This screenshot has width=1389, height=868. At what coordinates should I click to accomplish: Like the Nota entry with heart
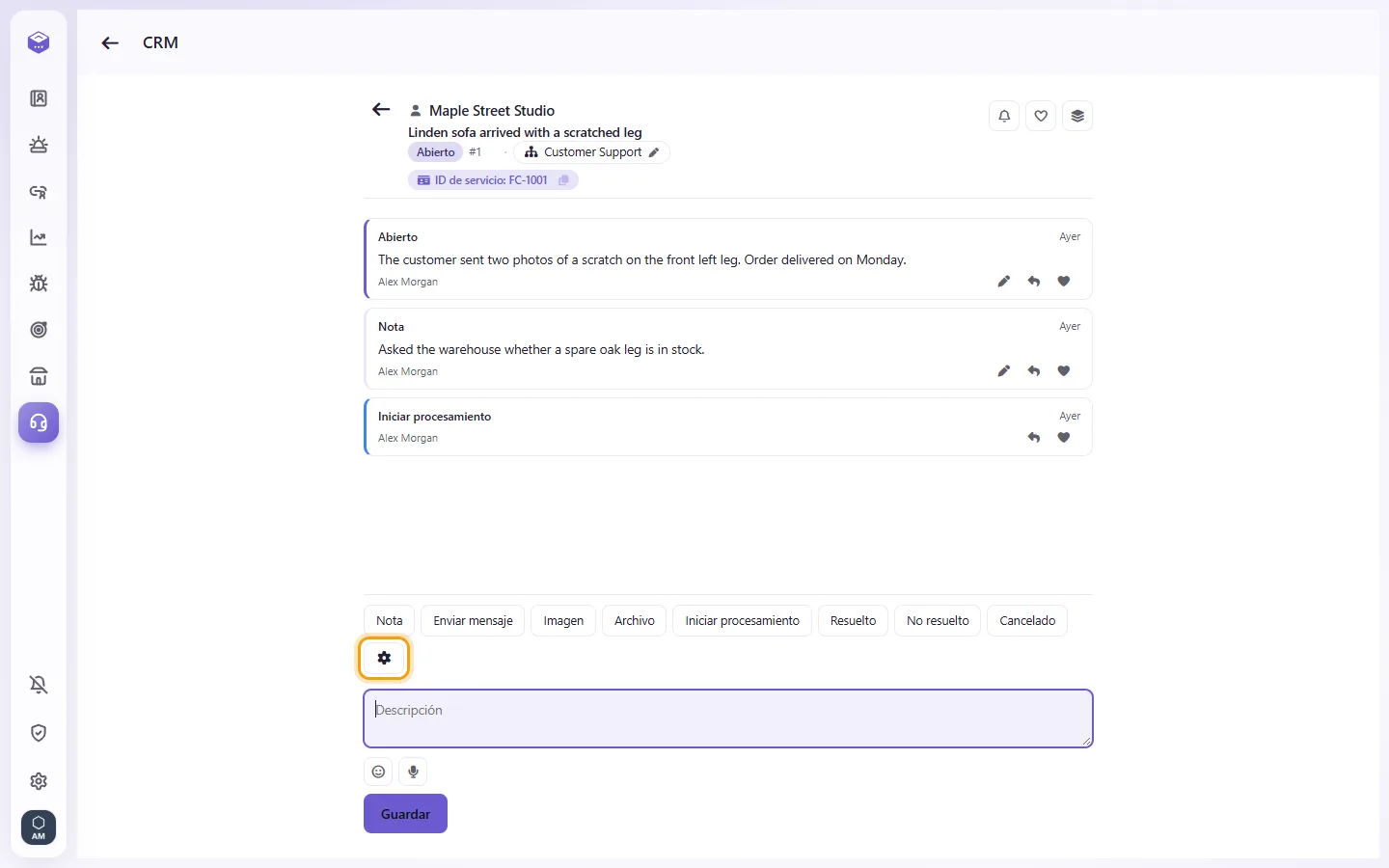pos(1064,371)
